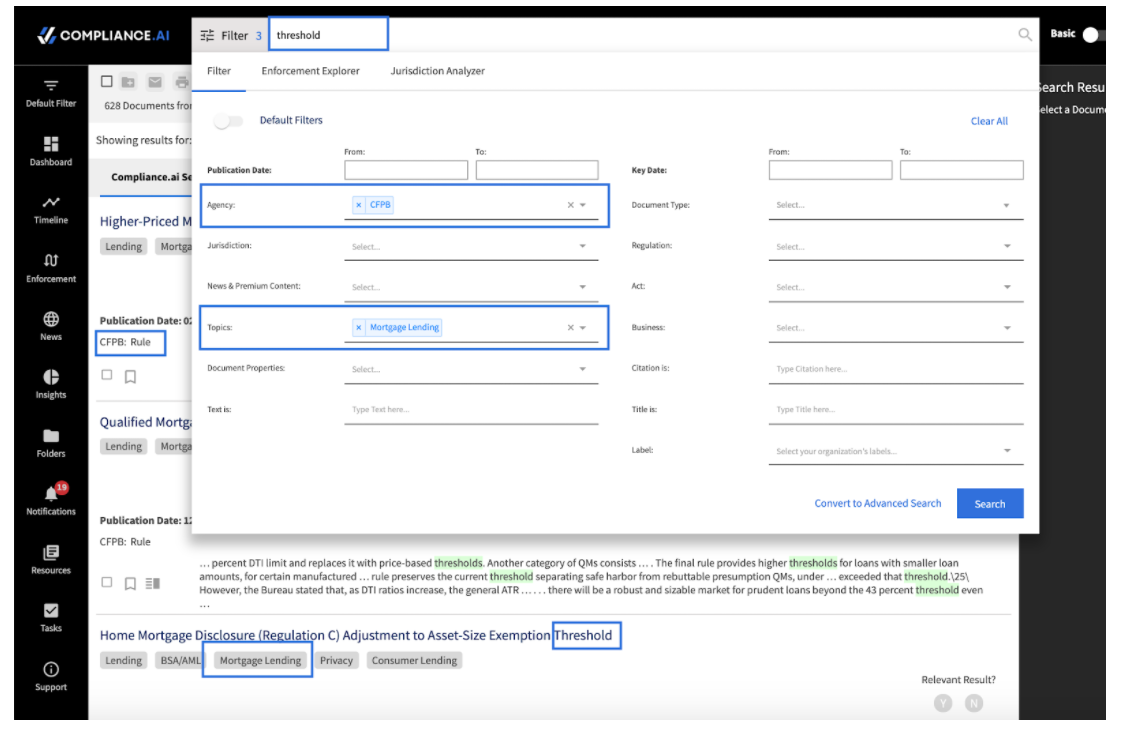The image size is (1123, 731).
Task: Open the Higher-Priced document title
Action: (145, 221)
